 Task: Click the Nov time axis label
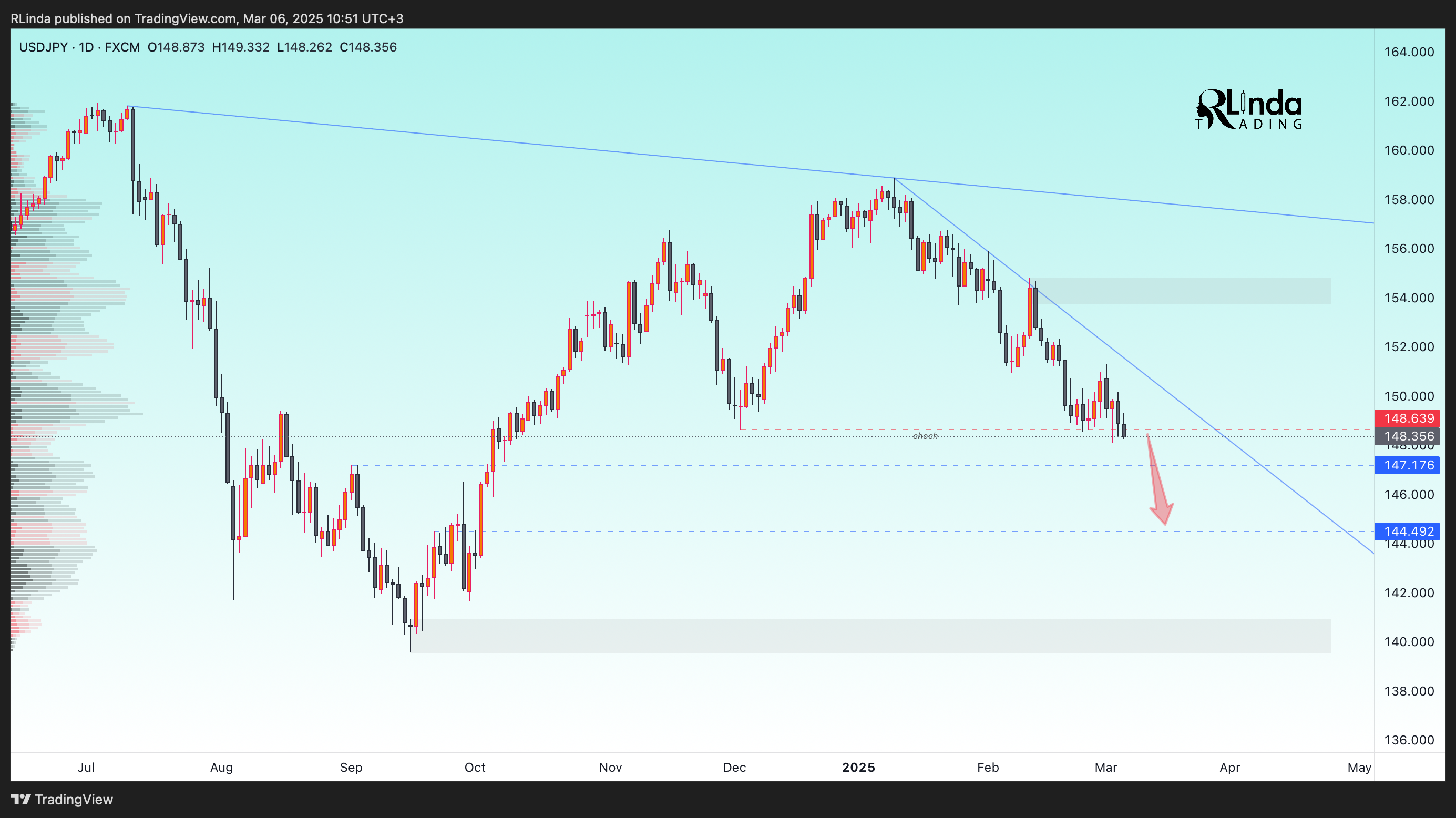tap(610, 767)
